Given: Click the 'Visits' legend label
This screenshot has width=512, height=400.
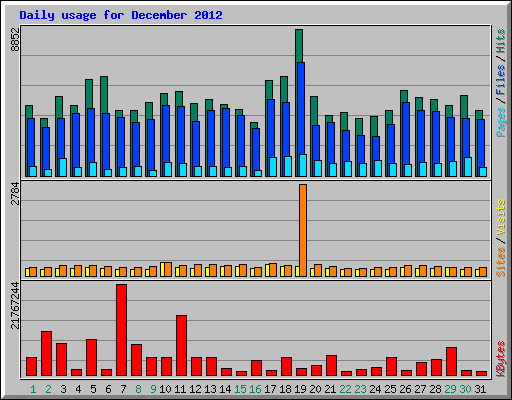Looking at the screenshot, I should [501, 218].
